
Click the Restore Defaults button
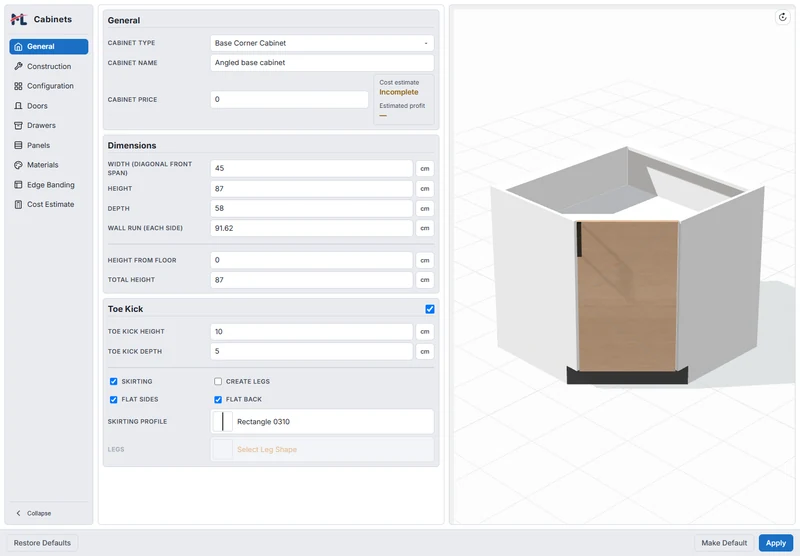(x=42, y=543)
